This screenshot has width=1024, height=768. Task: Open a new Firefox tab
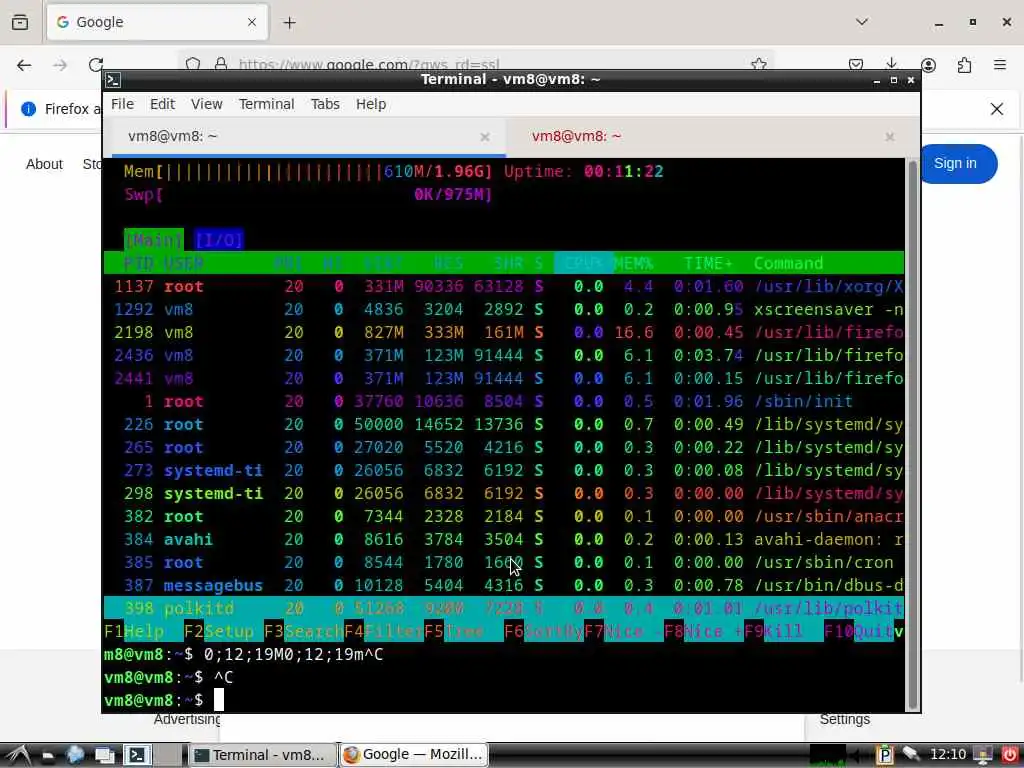[x=289, y=23]
